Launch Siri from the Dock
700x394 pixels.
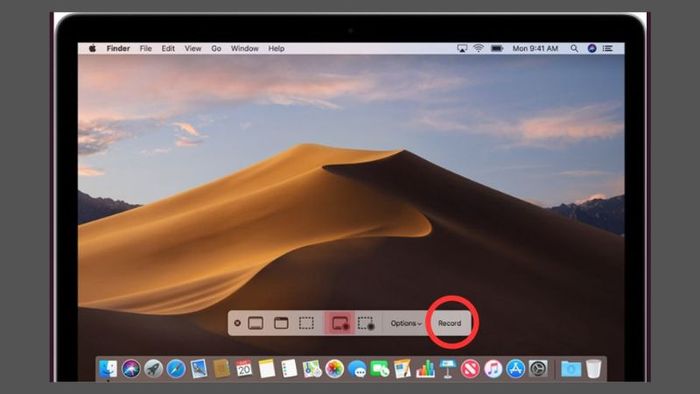(x=131, y=369)
